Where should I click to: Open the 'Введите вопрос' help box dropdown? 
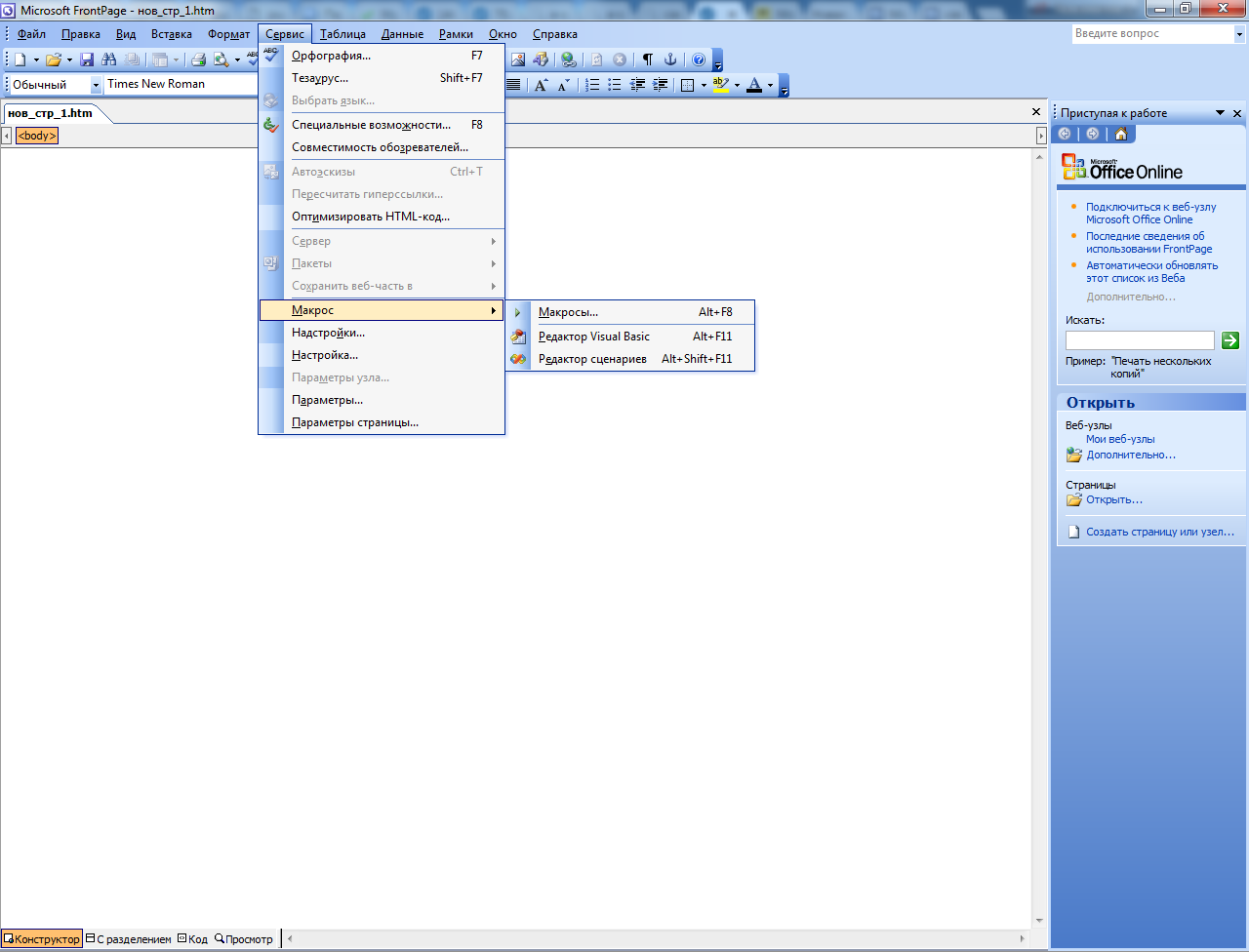click(1239, 33)
